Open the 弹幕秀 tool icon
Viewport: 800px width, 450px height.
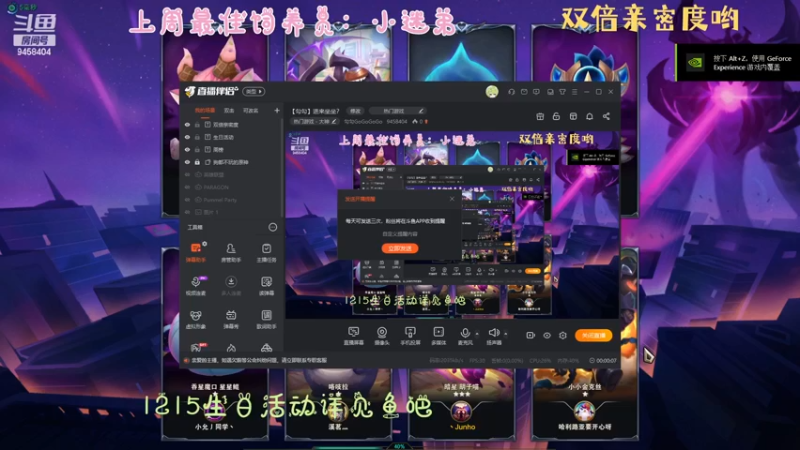pos(231,319)
